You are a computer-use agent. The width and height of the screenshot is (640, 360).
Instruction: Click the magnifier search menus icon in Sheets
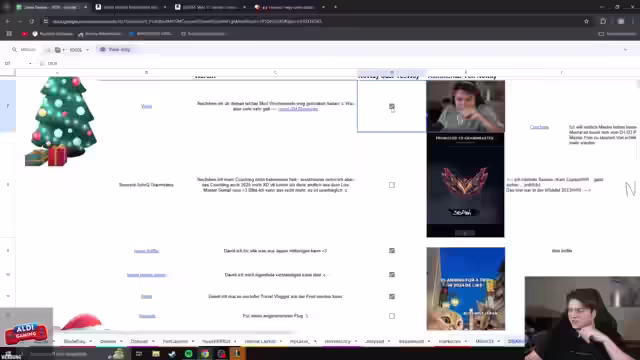[14, 49]
